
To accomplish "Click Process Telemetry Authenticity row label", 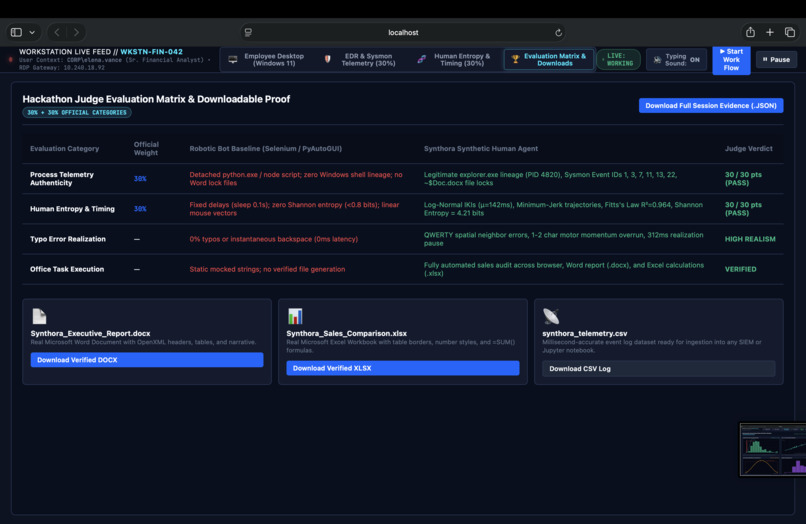I will point(62,178).
